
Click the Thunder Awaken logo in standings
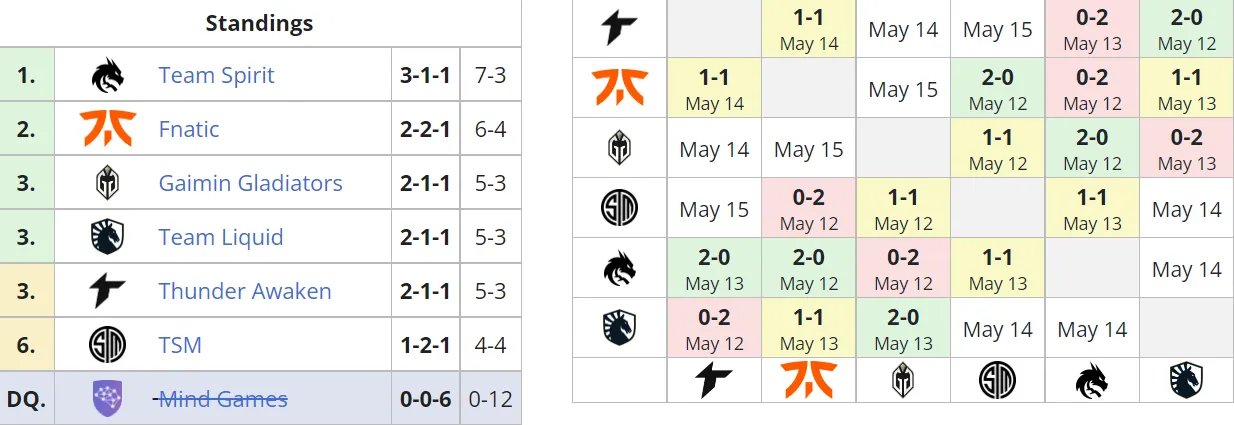(x=107, y=291)
